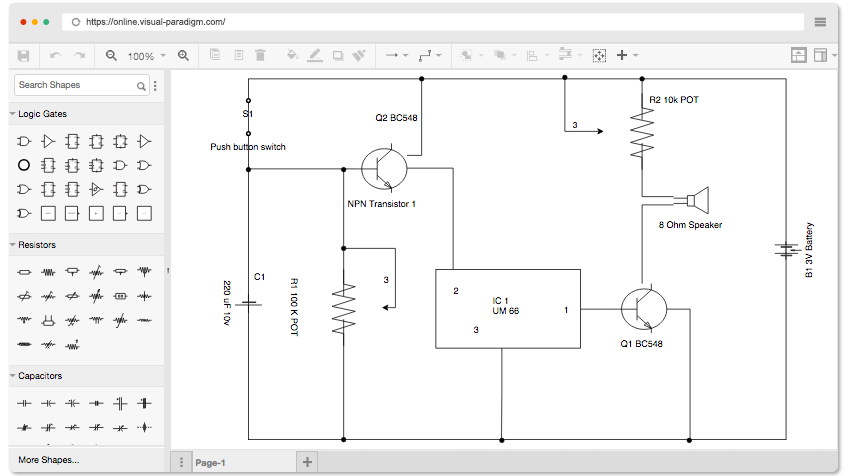Screen dimensions: 848x476
Task: Toggle the outline panel icon
Action: [798, 55]
